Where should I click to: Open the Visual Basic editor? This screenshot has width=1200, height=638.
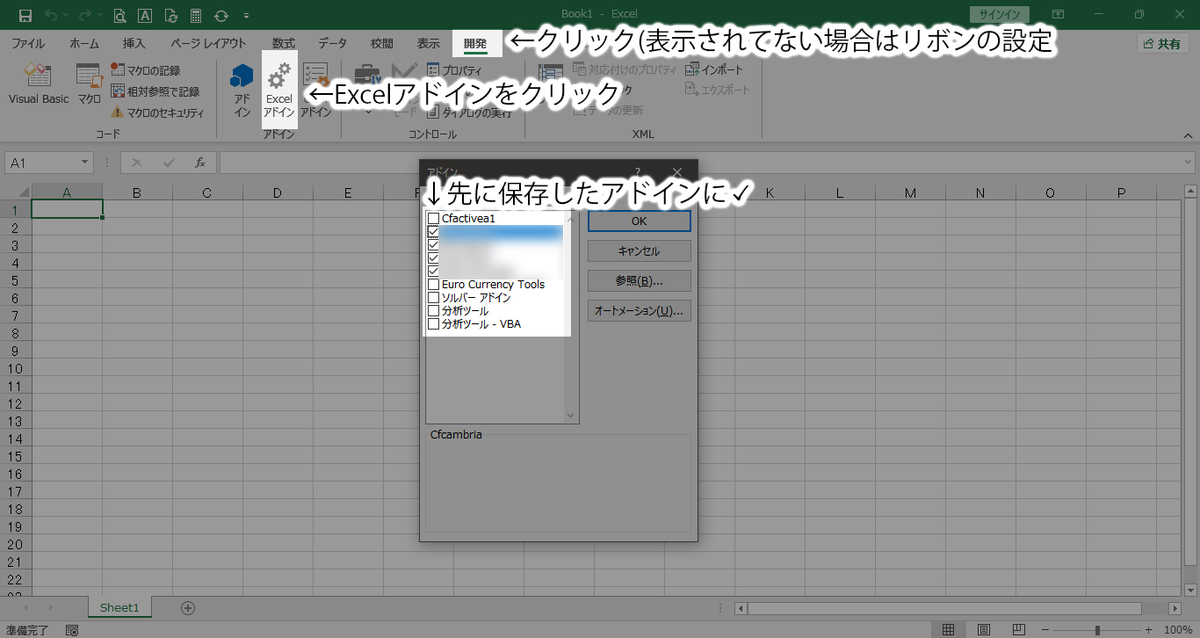(38, 85)
